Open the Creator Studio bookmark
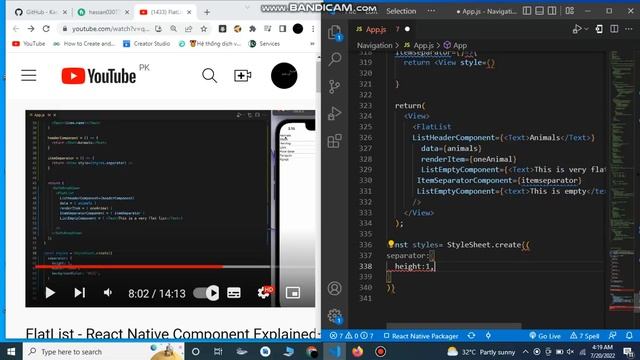This screenshot has height=360, width=640. click(147, 43)
